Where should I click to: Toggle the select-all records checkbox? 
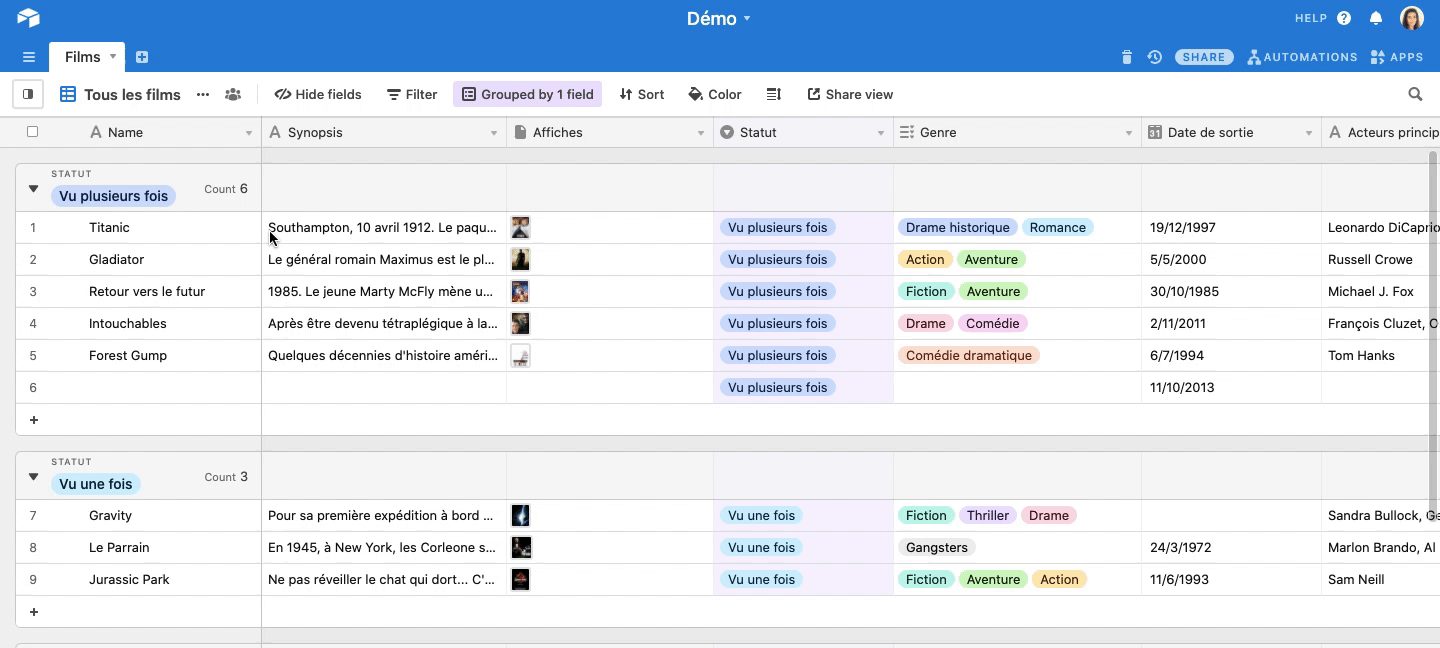point(33,132)
